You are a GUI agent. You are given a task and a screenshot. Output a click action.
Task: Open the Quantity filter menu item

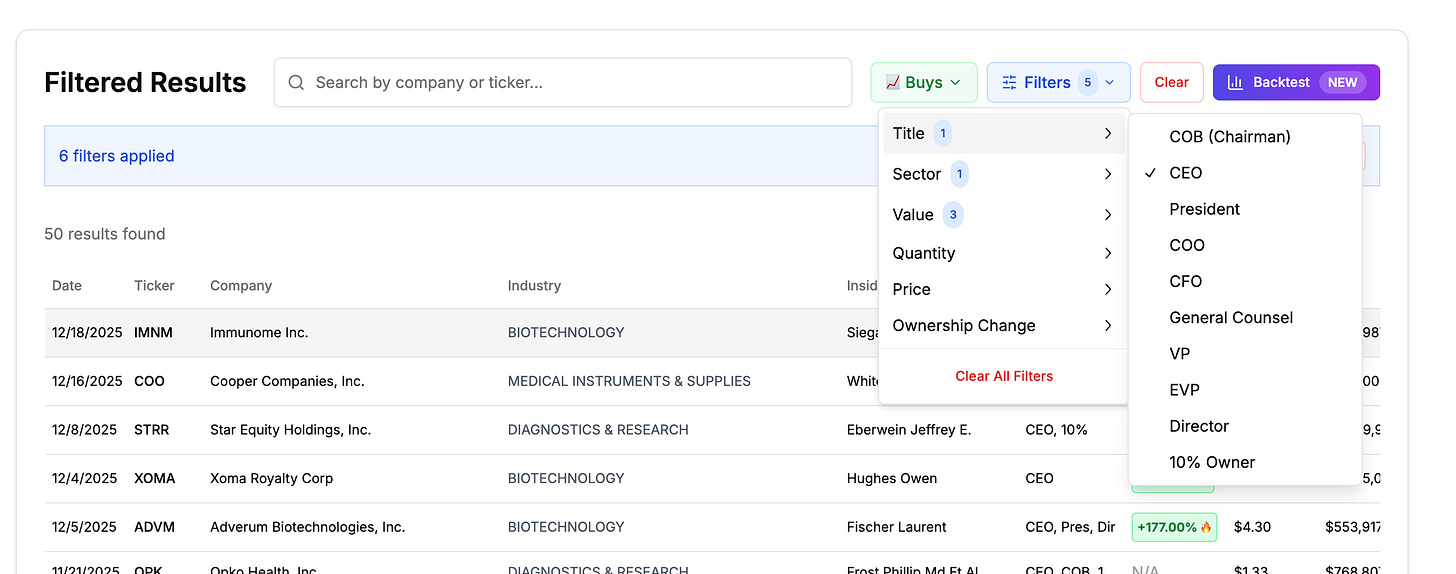(1004, 253)
